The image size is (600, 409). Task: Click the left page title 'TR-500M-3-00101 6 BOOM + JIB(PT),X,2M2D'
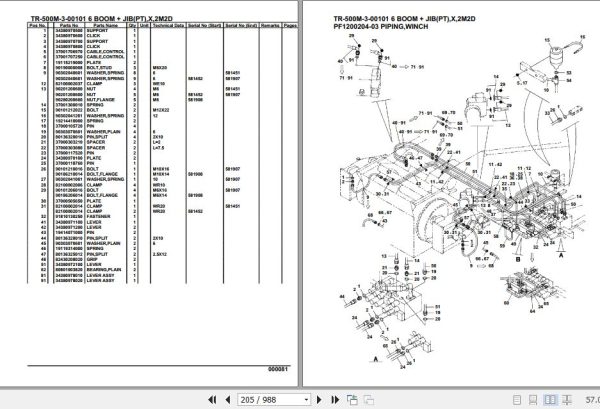coord(101,18)
